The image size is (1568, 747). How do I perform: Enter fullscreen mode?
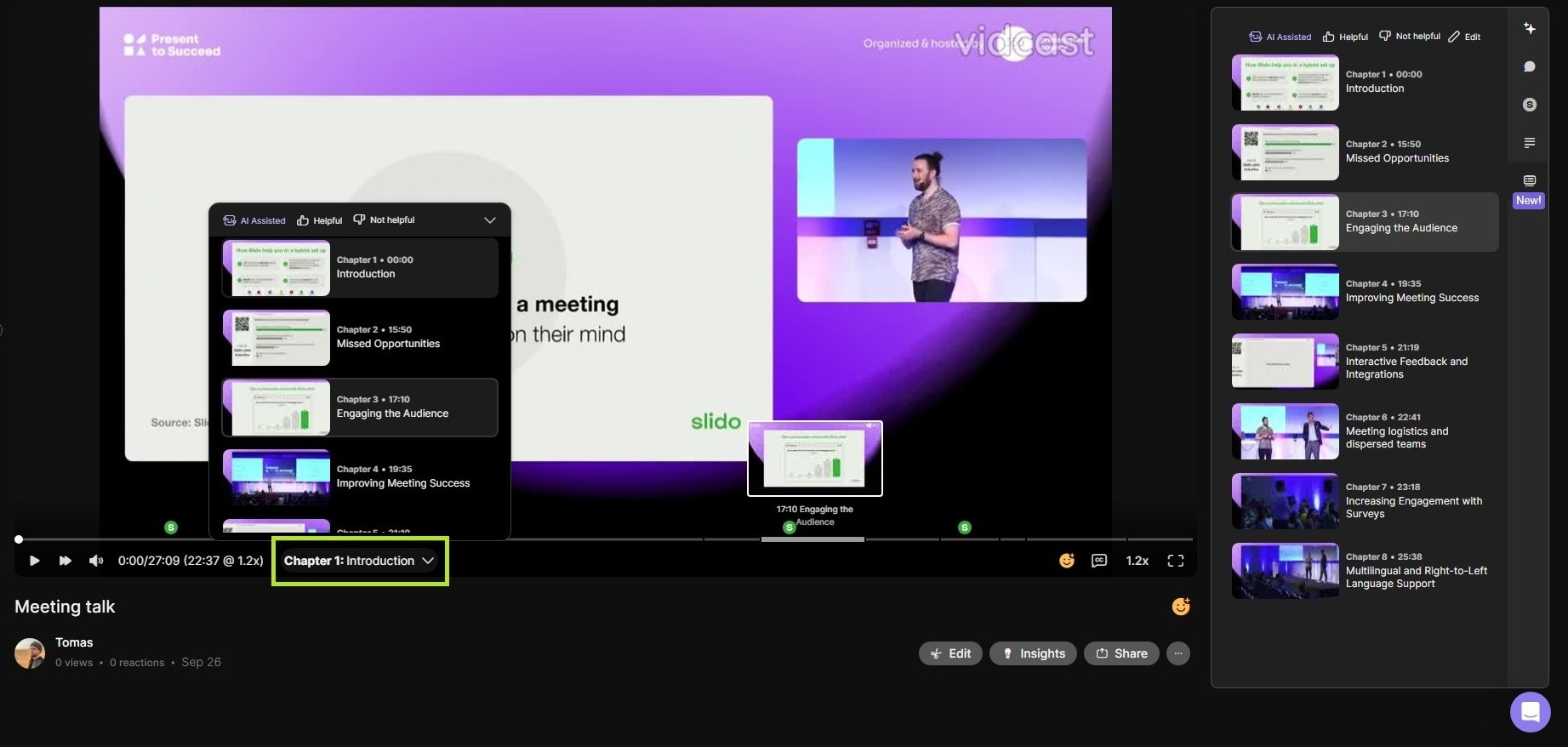tap(1176, 561)
